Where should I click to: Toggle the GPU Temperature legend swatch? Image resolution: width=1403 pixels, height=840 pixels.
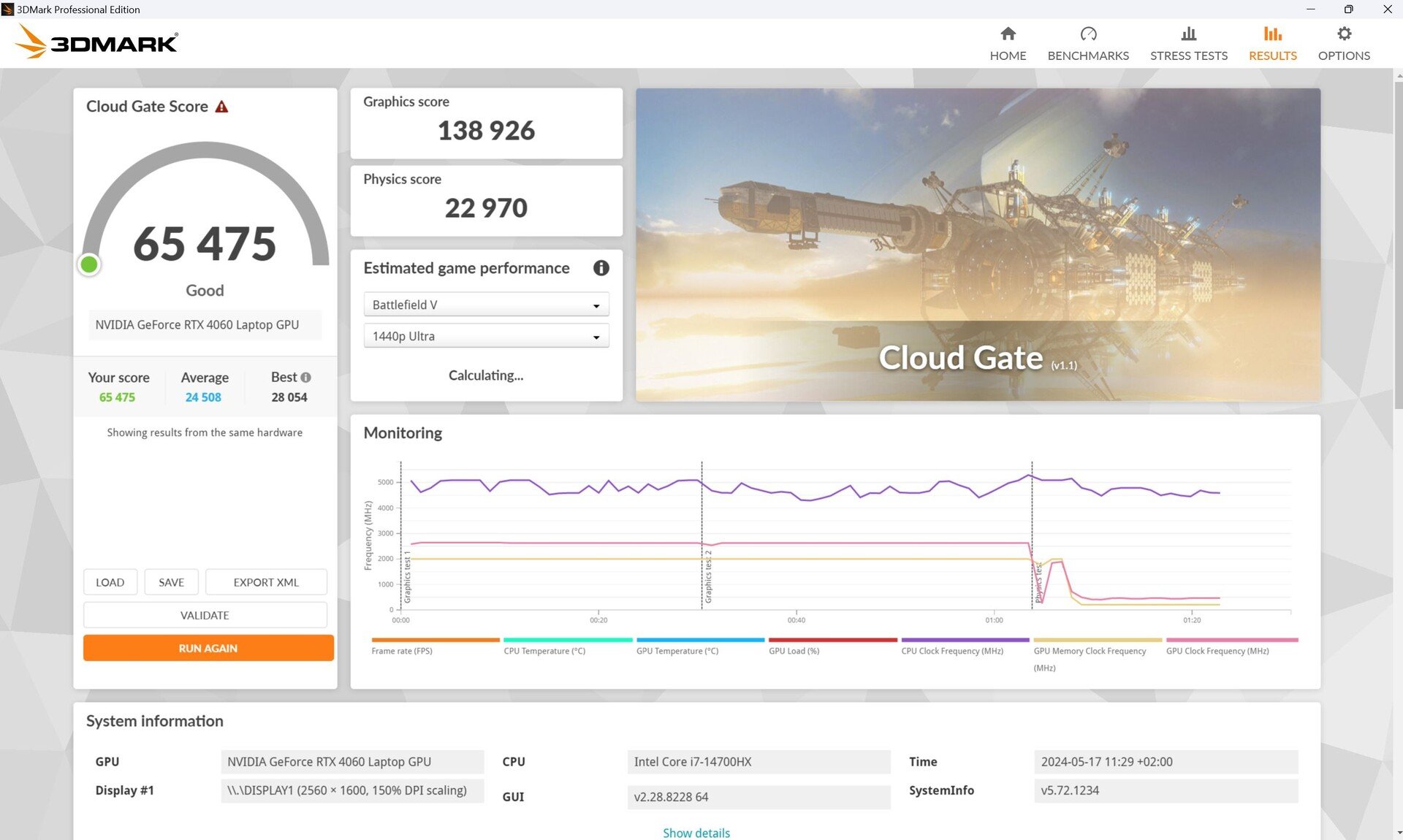tap(700, 640)
